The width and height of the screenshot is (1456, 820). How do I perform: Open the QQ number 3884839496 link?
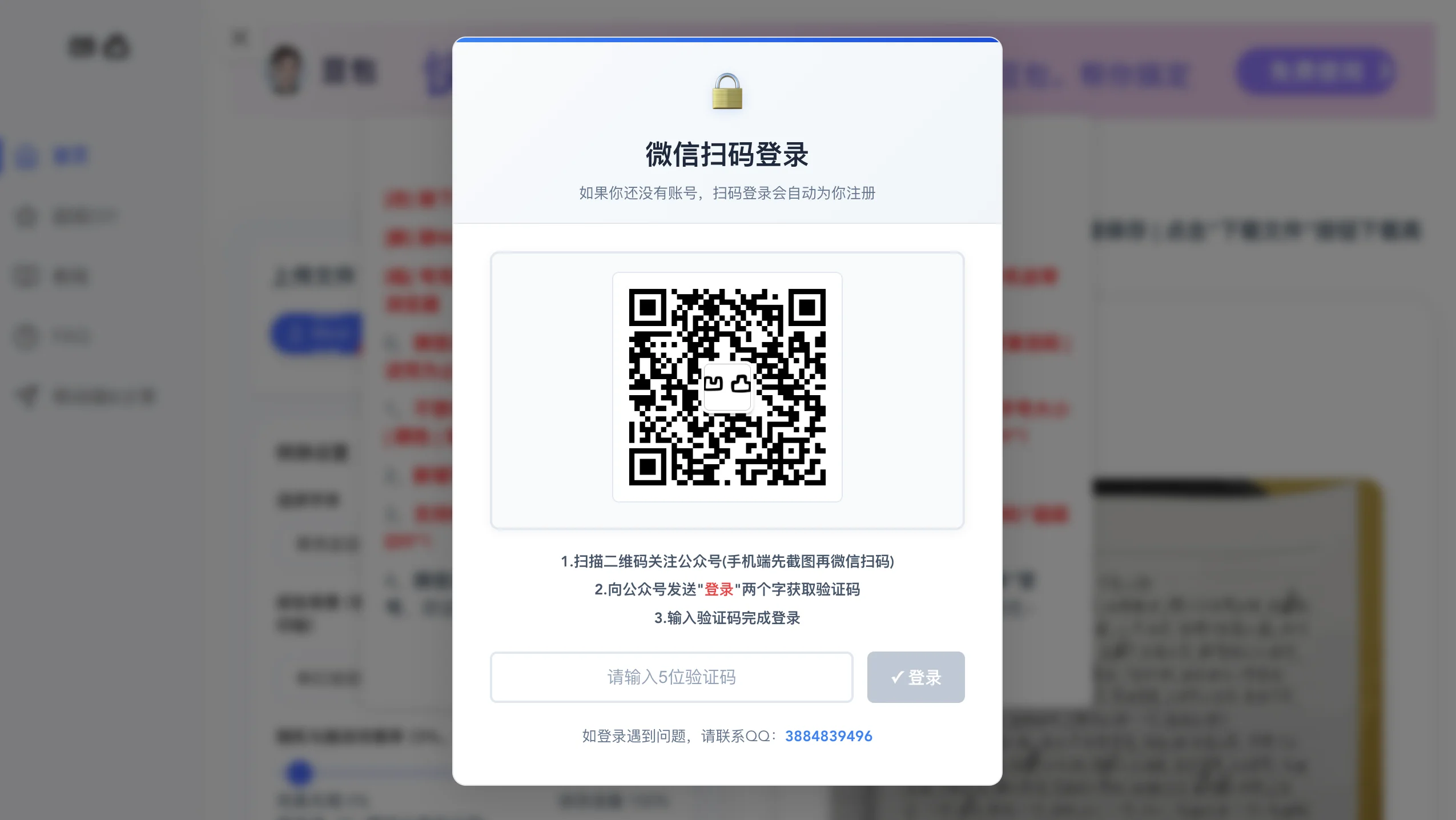(x=828, y=736)
